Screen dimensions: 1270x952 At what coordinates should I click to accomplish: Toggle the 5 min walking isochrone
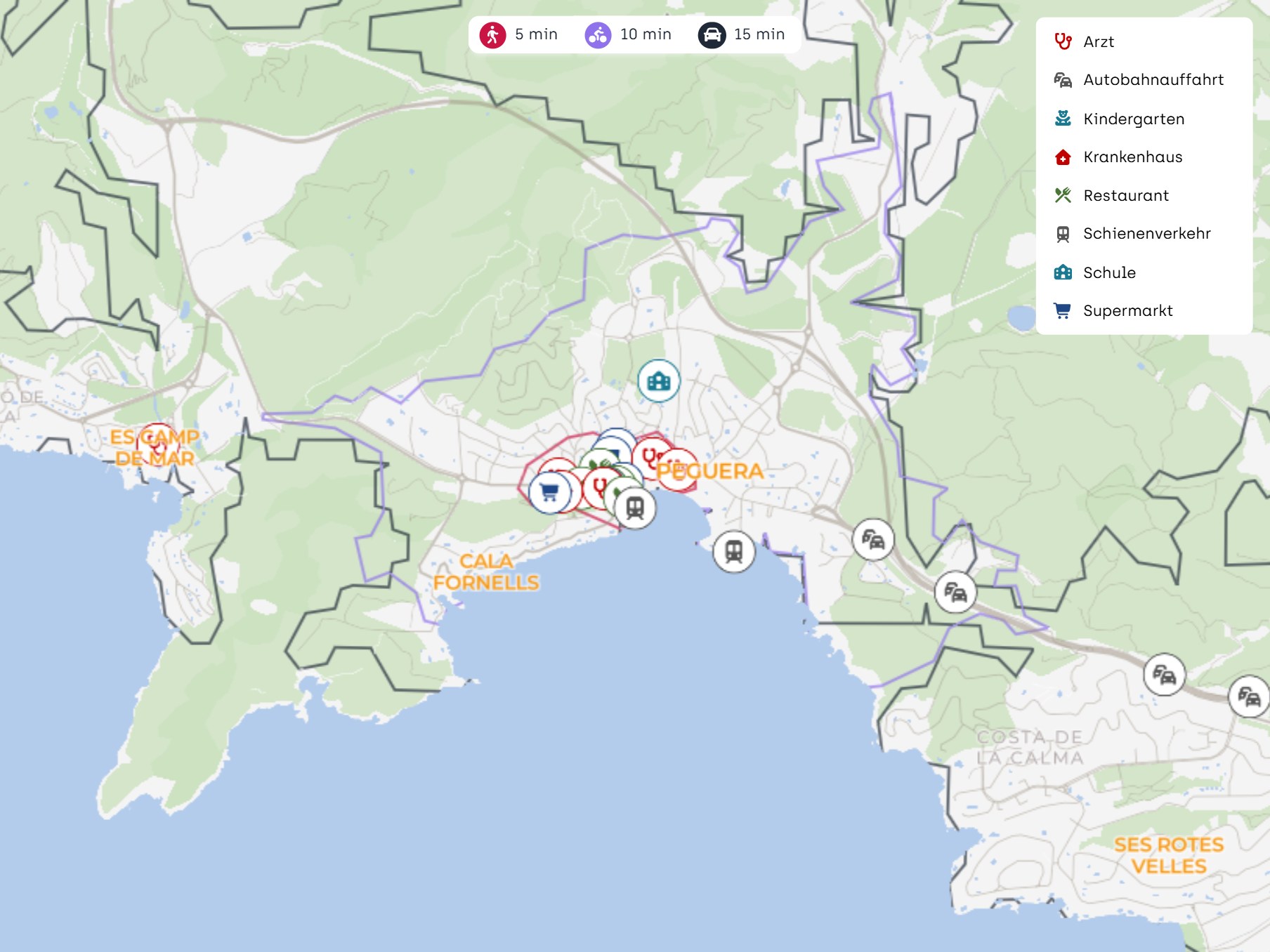pos(518,34)
